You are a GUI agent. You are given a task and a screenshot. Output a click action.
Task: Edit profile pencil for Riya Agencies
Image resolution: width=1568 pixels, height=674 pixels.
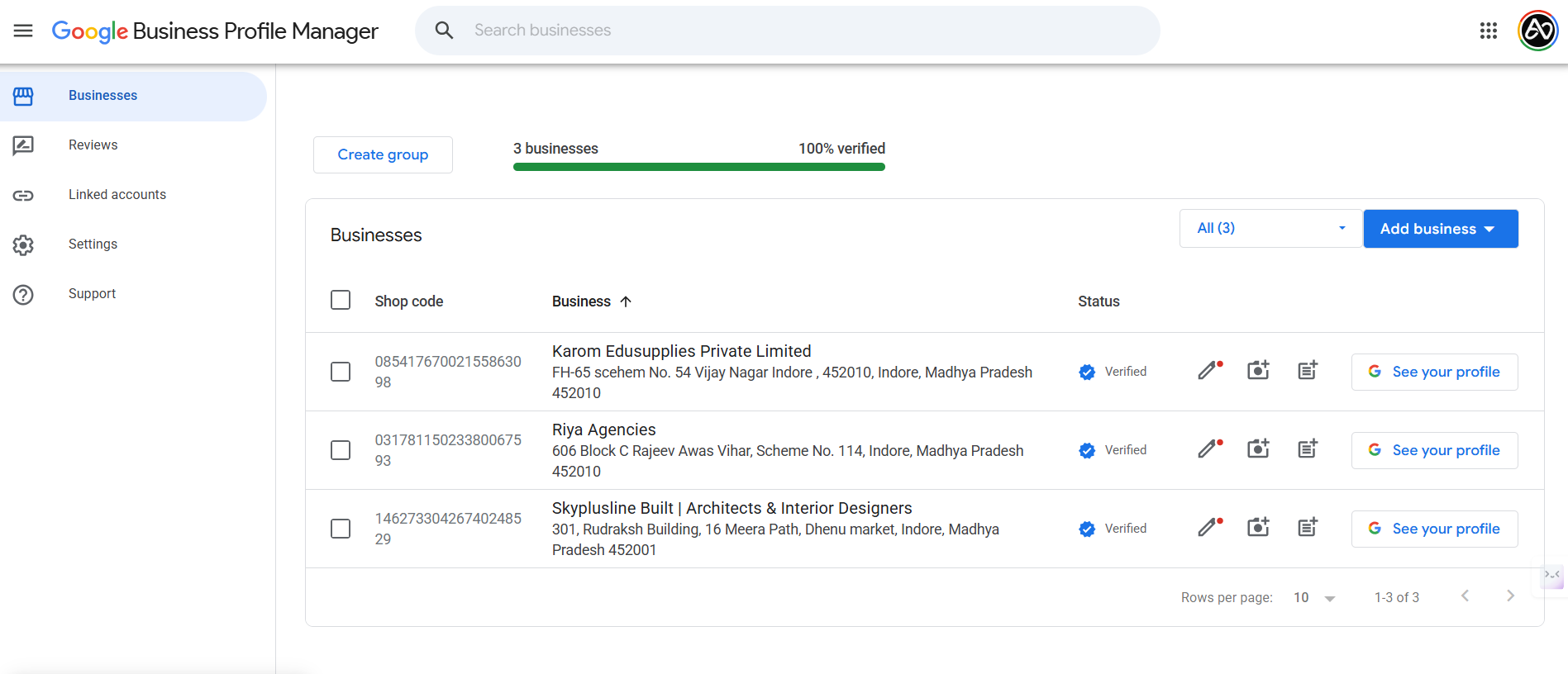1210,449
